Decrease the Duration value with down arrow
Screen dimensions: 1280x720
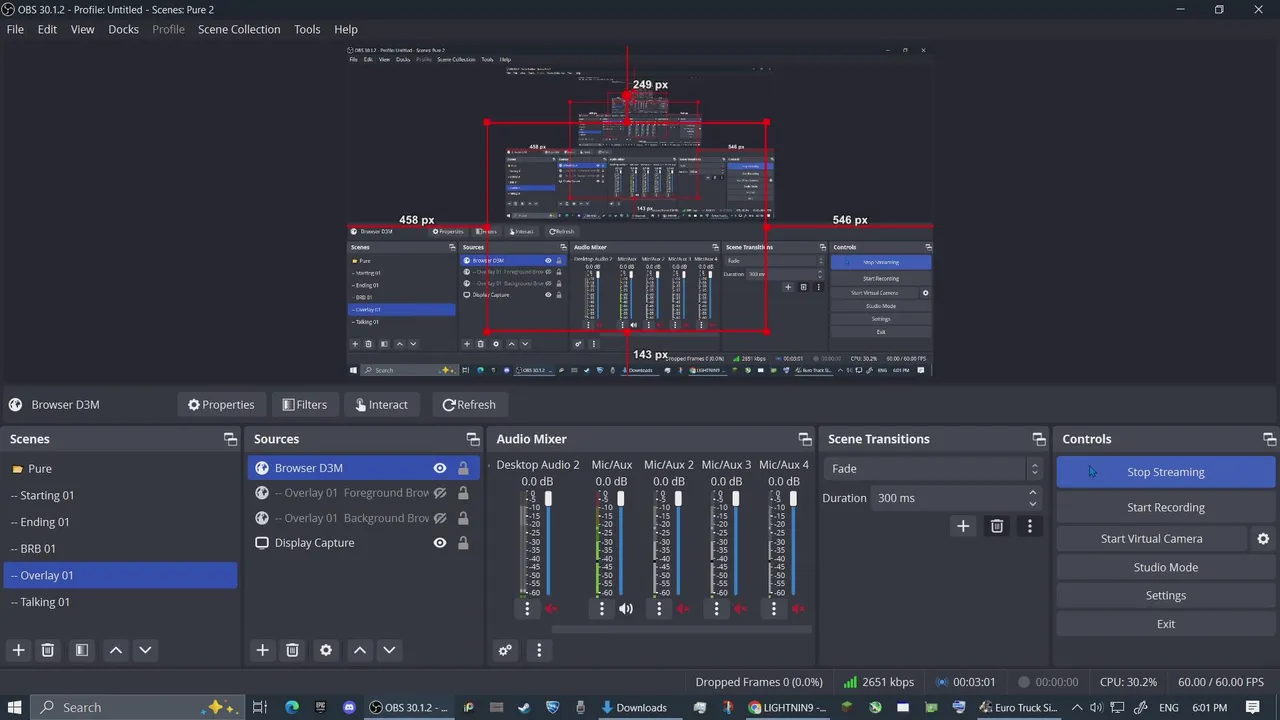coord(1033,503)
